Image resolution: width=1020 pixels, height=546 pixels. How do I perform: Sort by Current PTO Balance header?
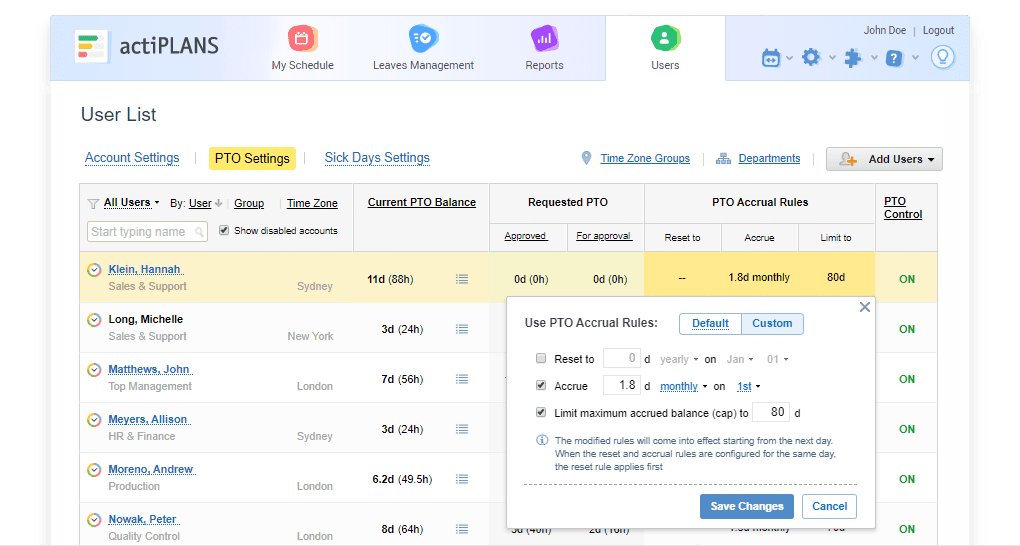pyautogui.click(x=422, y=202)
